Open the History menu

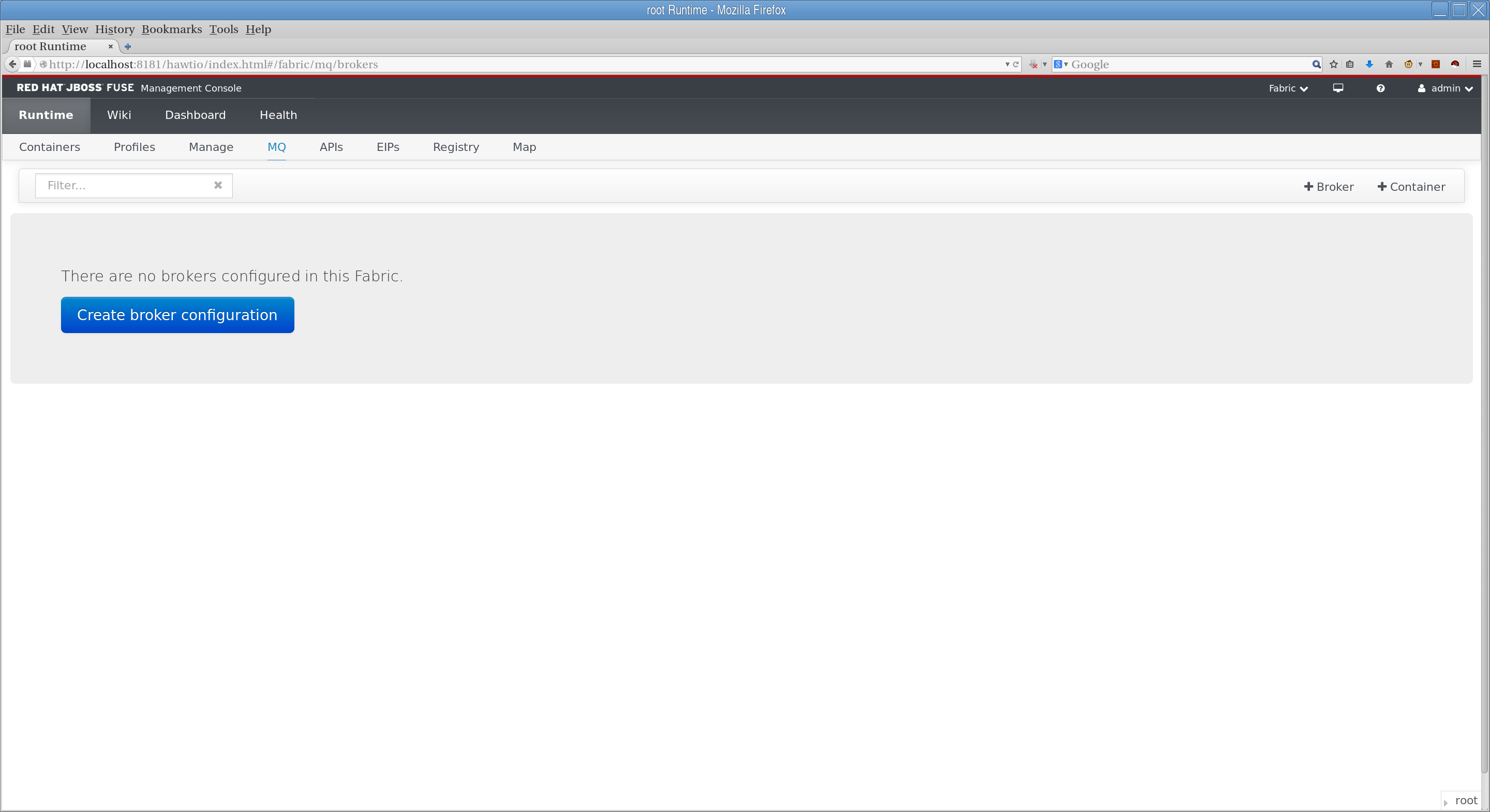(x=114, y=29)
